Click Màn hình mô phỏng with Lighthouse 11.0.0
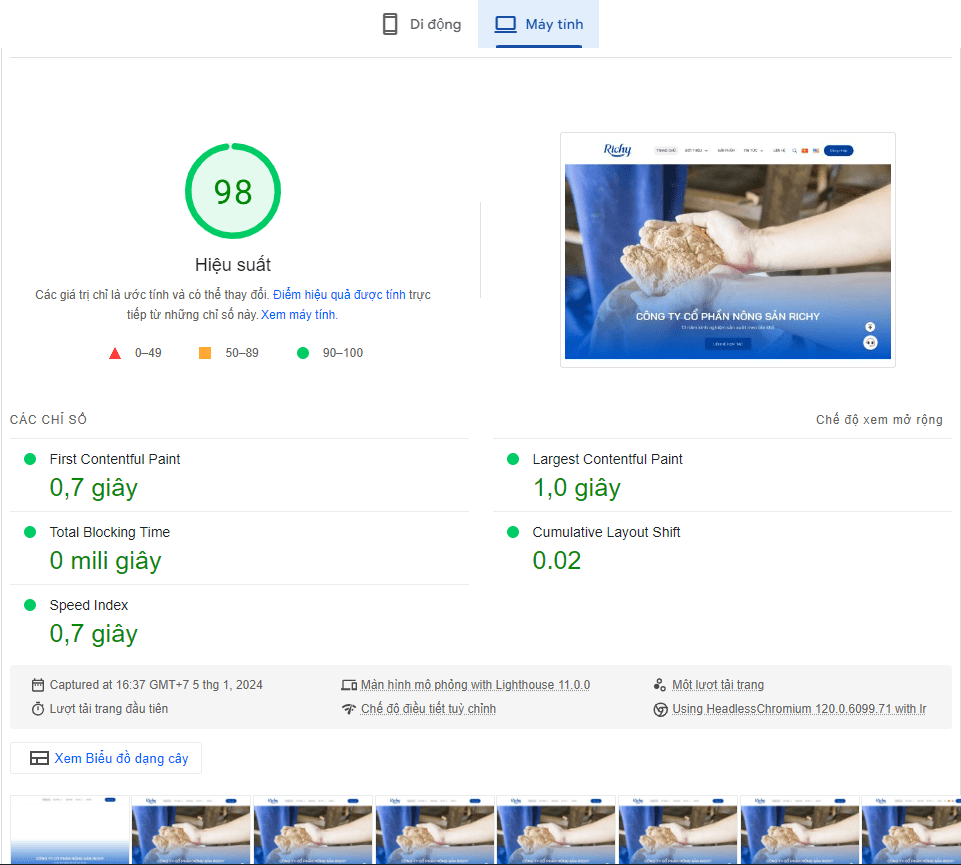Screen dimensions: 961x865 (x=475, y=685)
